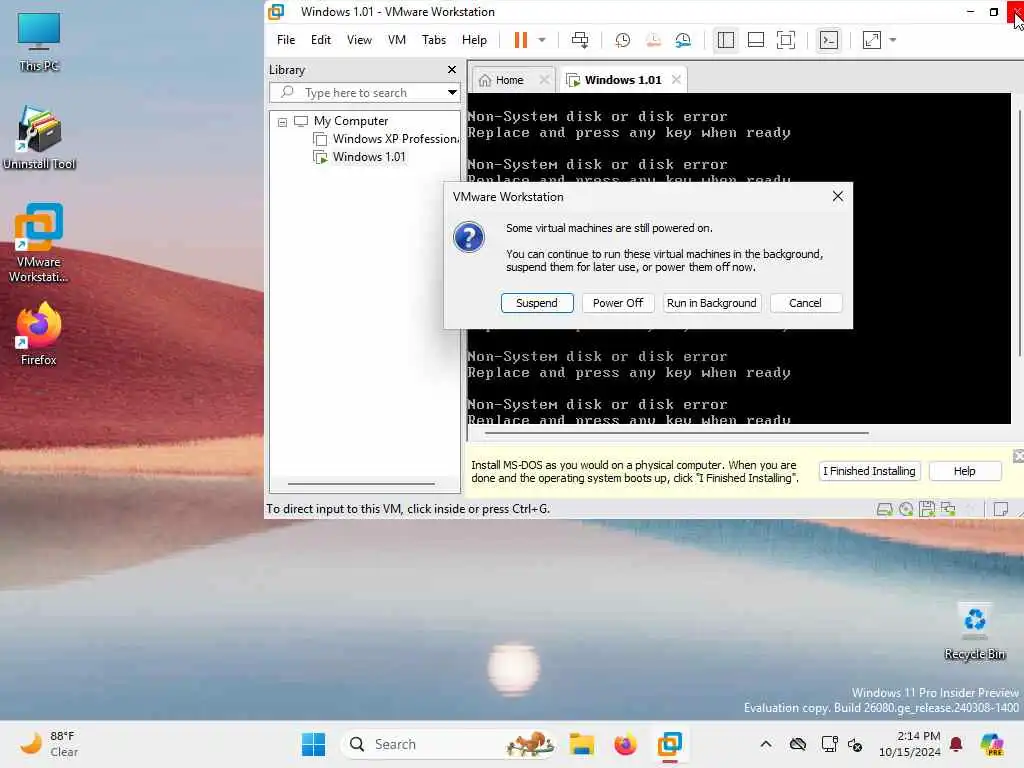Click the revert to snapshot toolbar icon

652,40
